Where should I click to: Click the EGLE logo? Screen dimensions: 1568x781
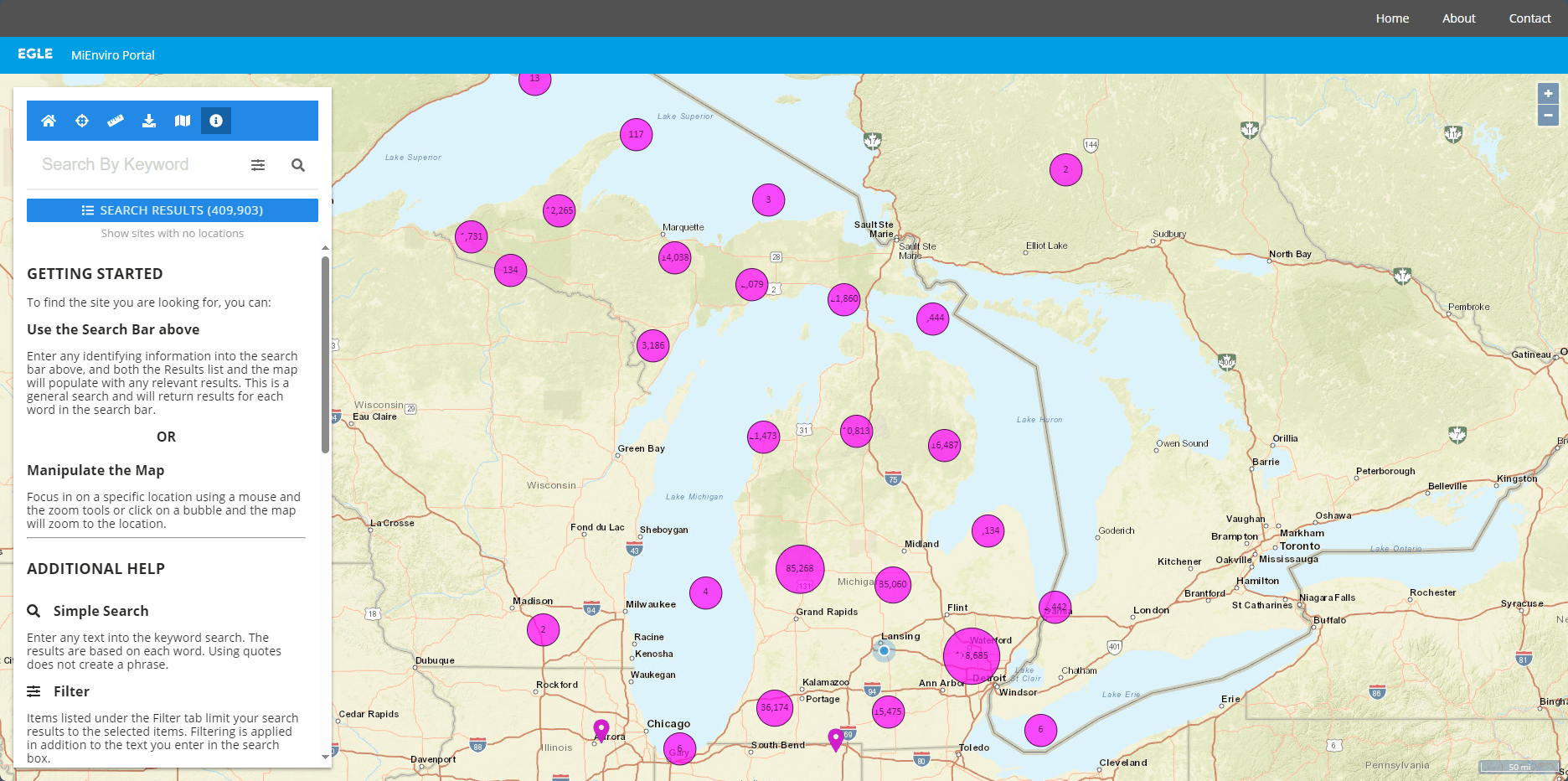(x=35, y=54)
